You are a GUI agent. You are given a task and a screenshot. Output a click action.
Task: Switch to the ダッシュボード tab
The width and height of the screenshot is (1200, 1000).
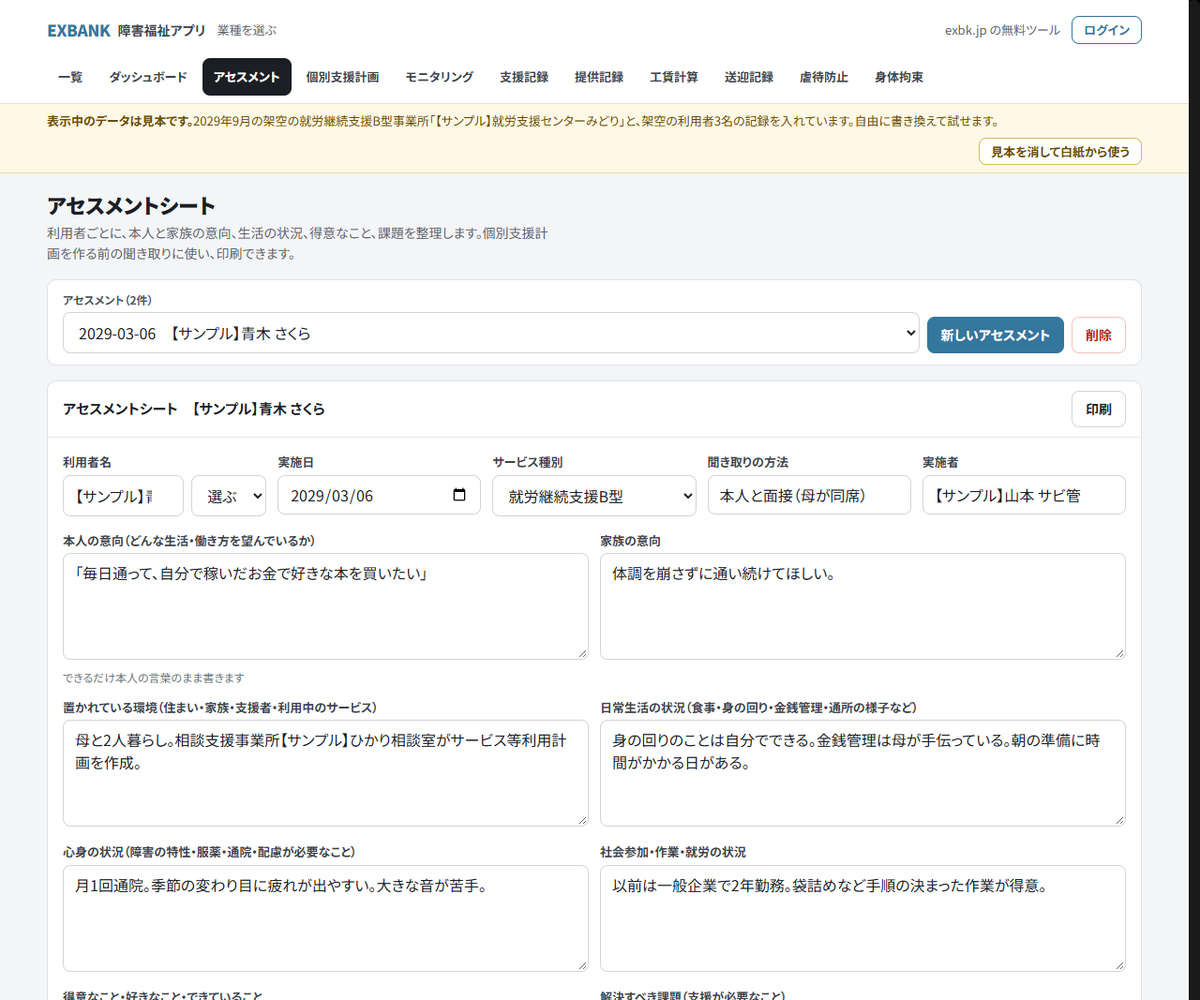point(148,77)
